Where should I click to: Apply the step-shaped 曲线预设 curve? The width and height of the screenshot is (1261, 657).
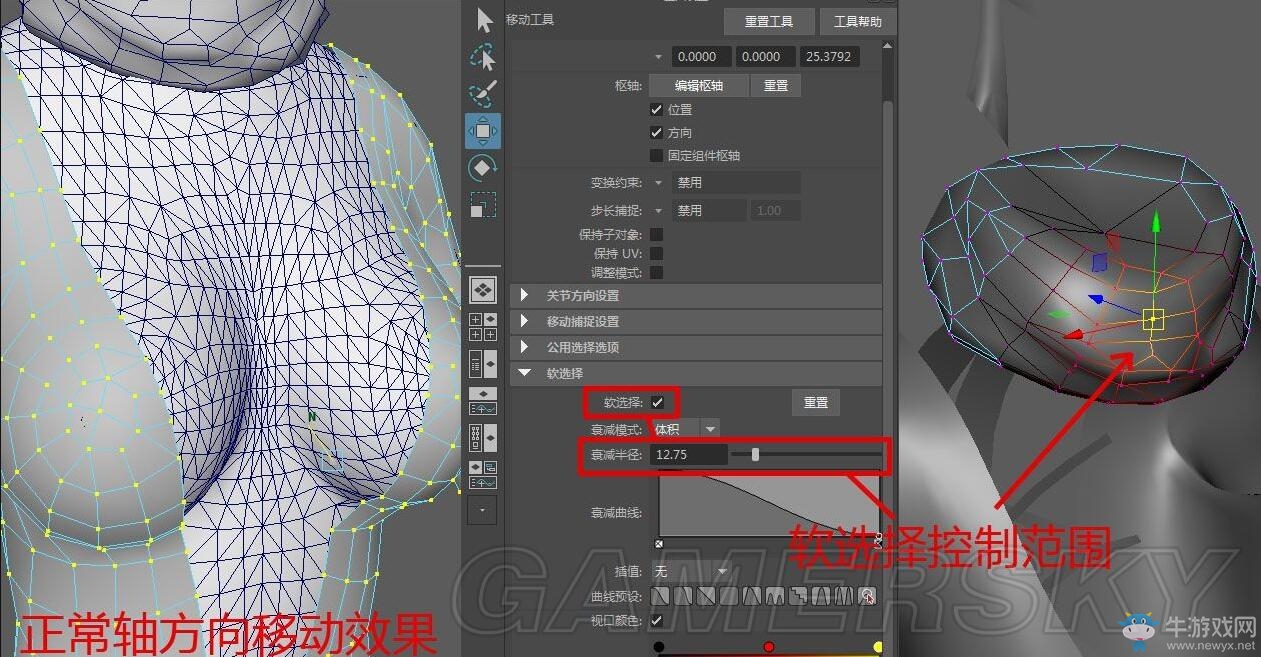[x=798, y=596]
